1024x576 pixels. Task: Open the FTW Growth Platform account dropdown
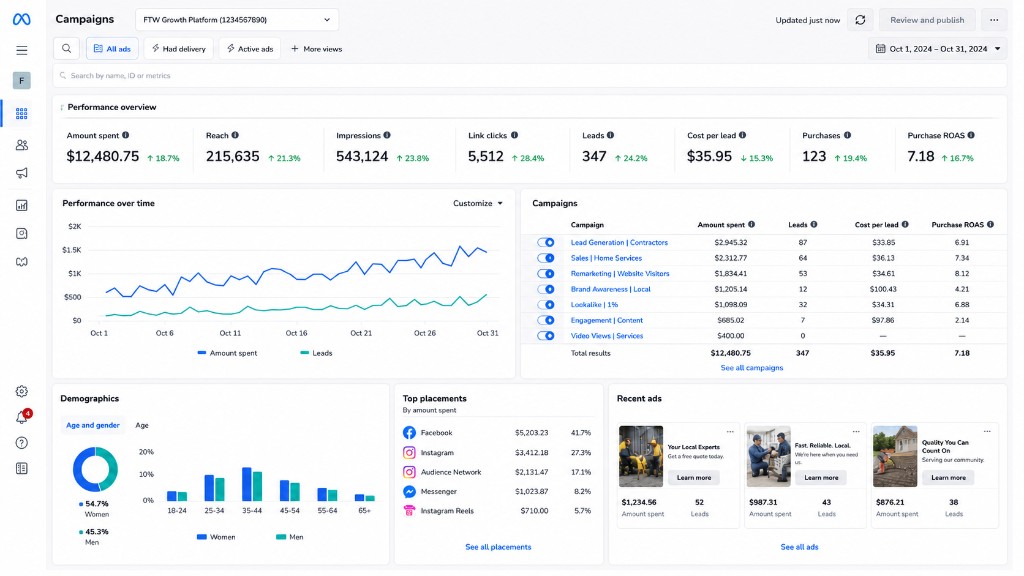237,20
